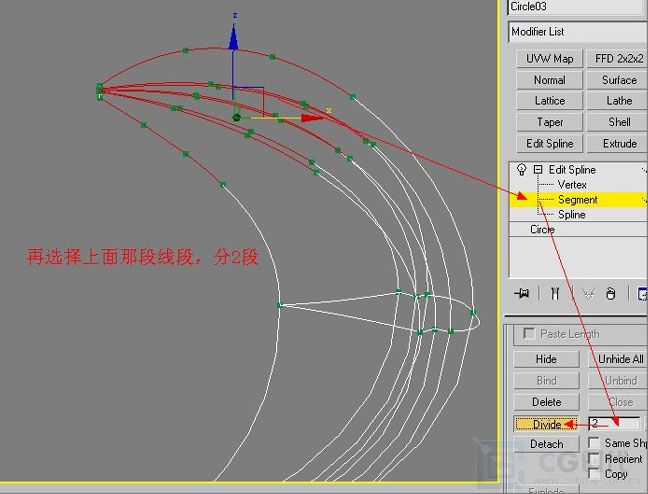The height and width of the screenshot is (494, 648).
Task: Click the Close spline button
Action: [619, 402]
